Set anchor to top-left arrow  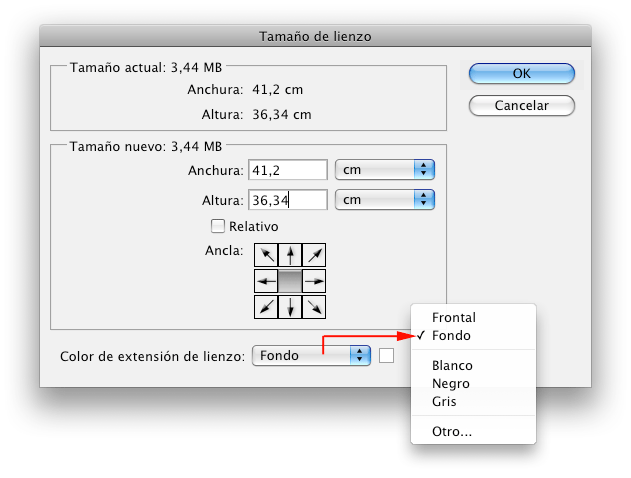(x=266, y=255)
